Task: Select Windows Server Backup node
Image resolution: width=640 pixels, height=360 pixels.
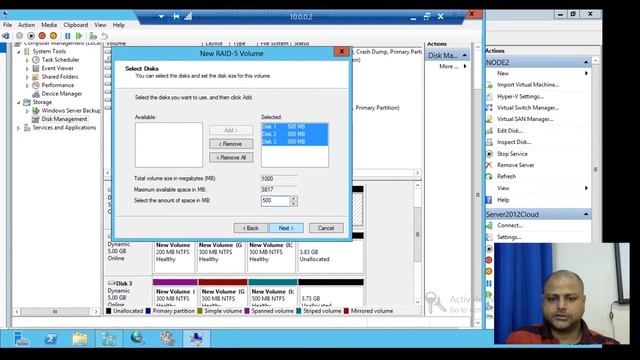Action: click(x=71, y=111)
